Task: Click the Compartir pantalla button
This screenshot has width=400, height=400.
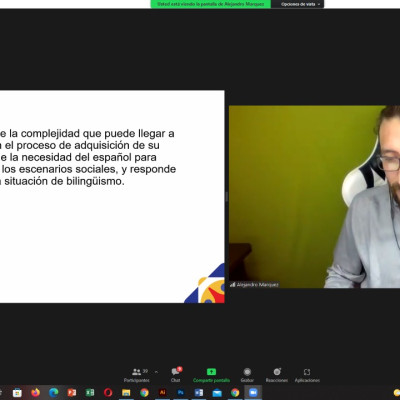Action: point(211,375)
